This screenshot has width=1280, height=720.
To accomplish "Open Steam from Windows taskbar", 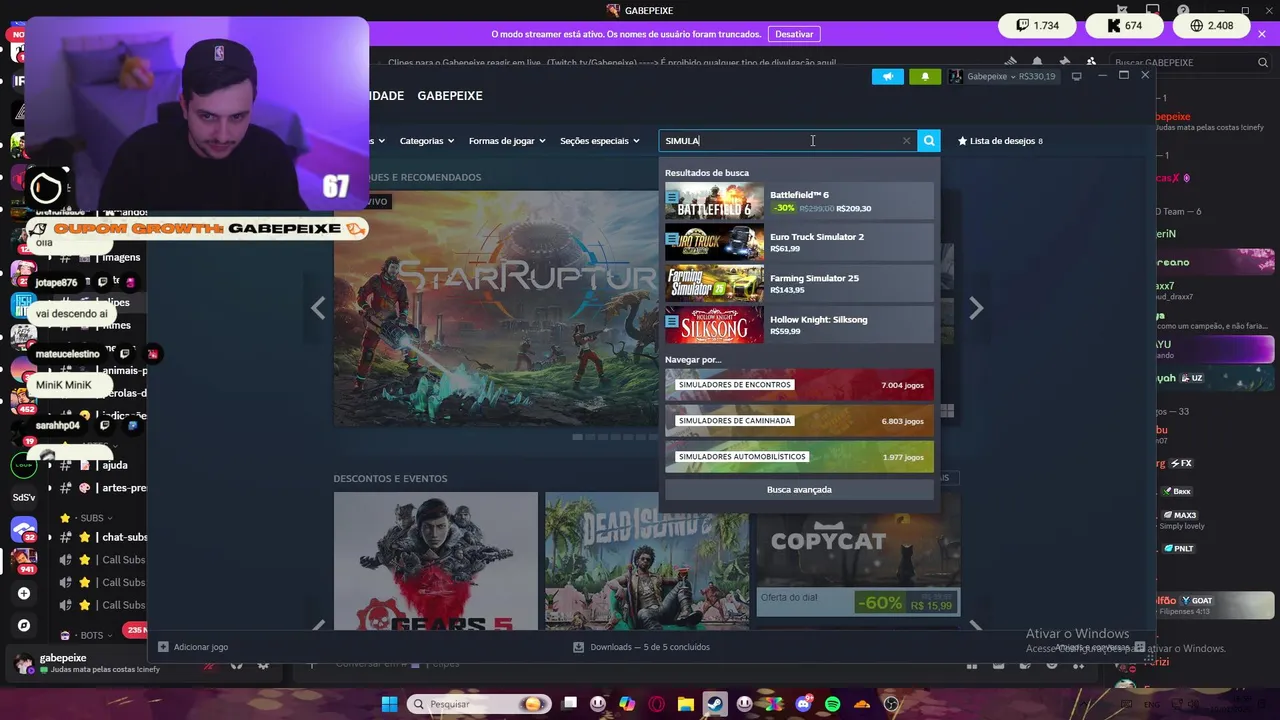I will point(715,704).
